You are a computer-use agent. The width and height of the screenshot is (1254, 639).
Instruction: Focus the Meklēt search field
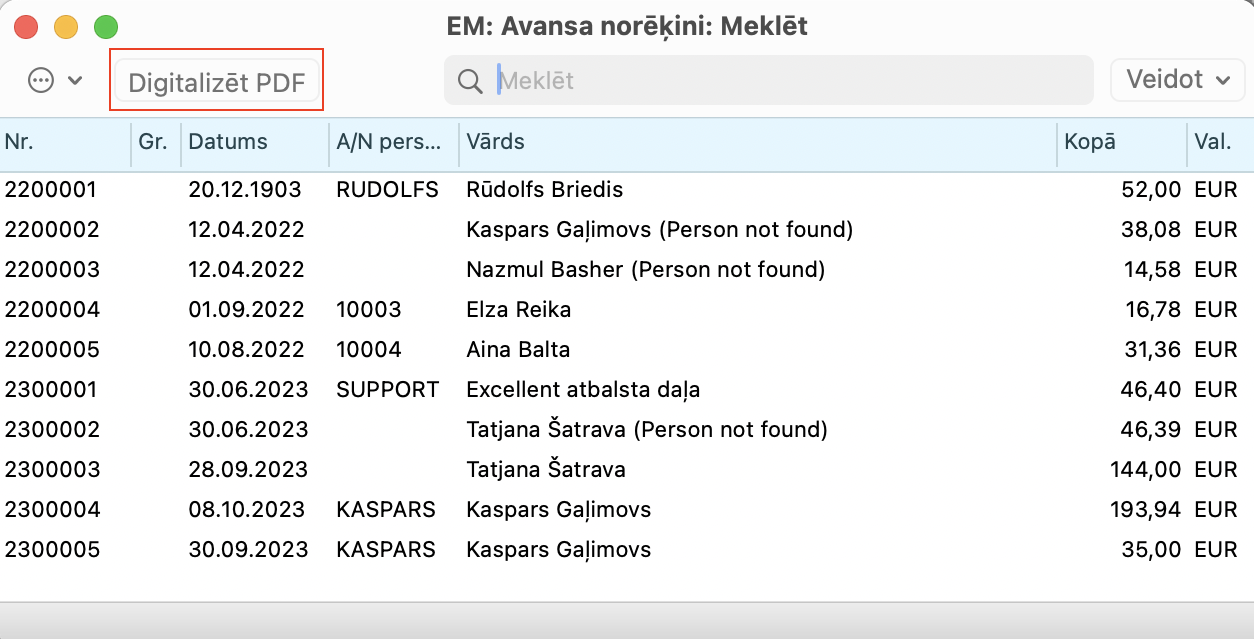coord(780,80)
